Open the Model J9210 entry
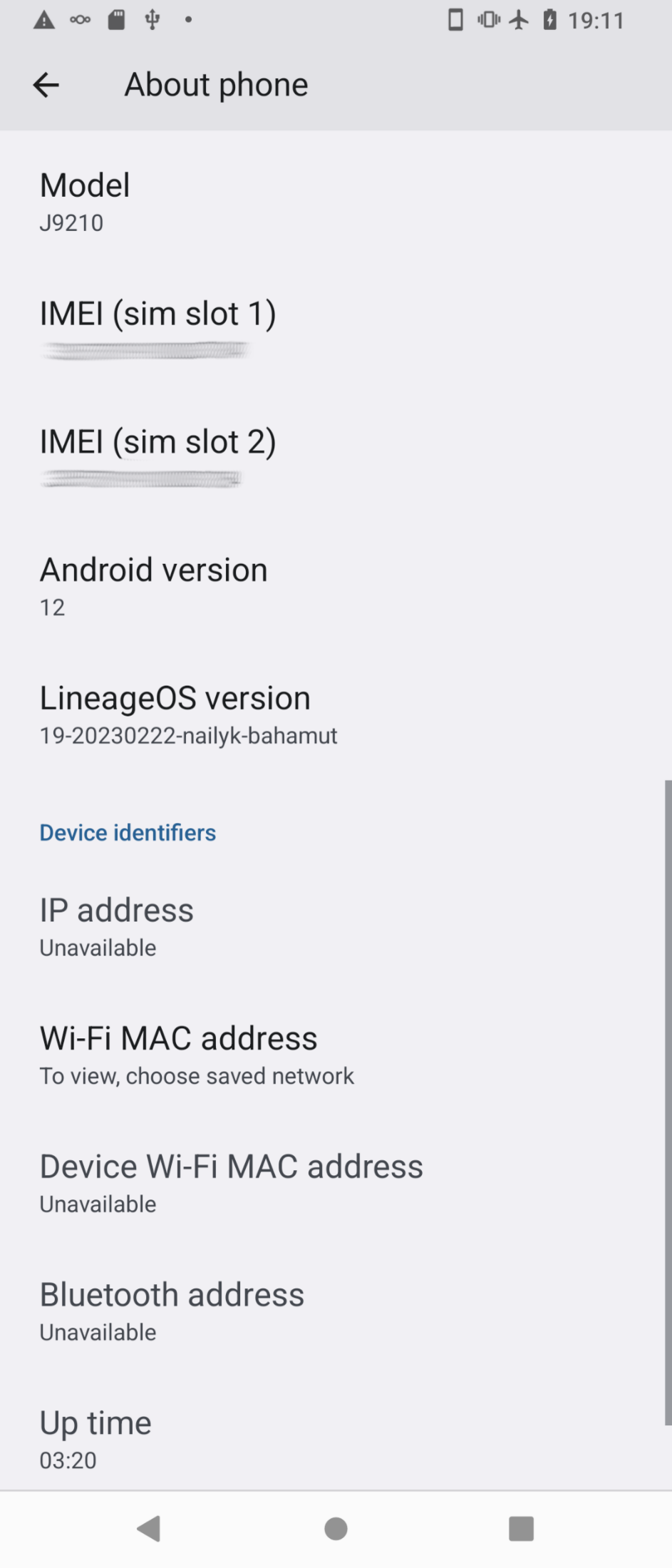 336,203
